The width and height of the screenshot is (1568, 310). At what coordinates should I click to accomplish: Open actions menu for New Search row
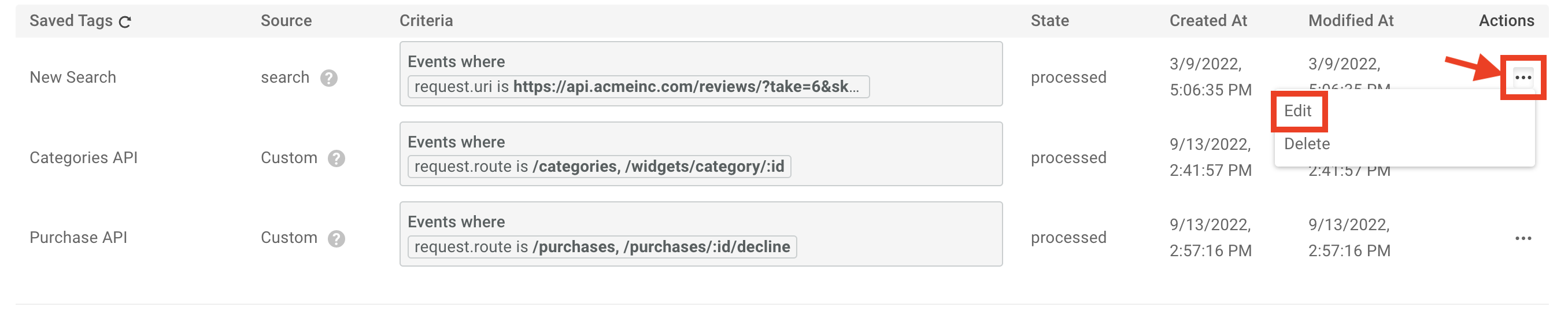(1522, 77)
